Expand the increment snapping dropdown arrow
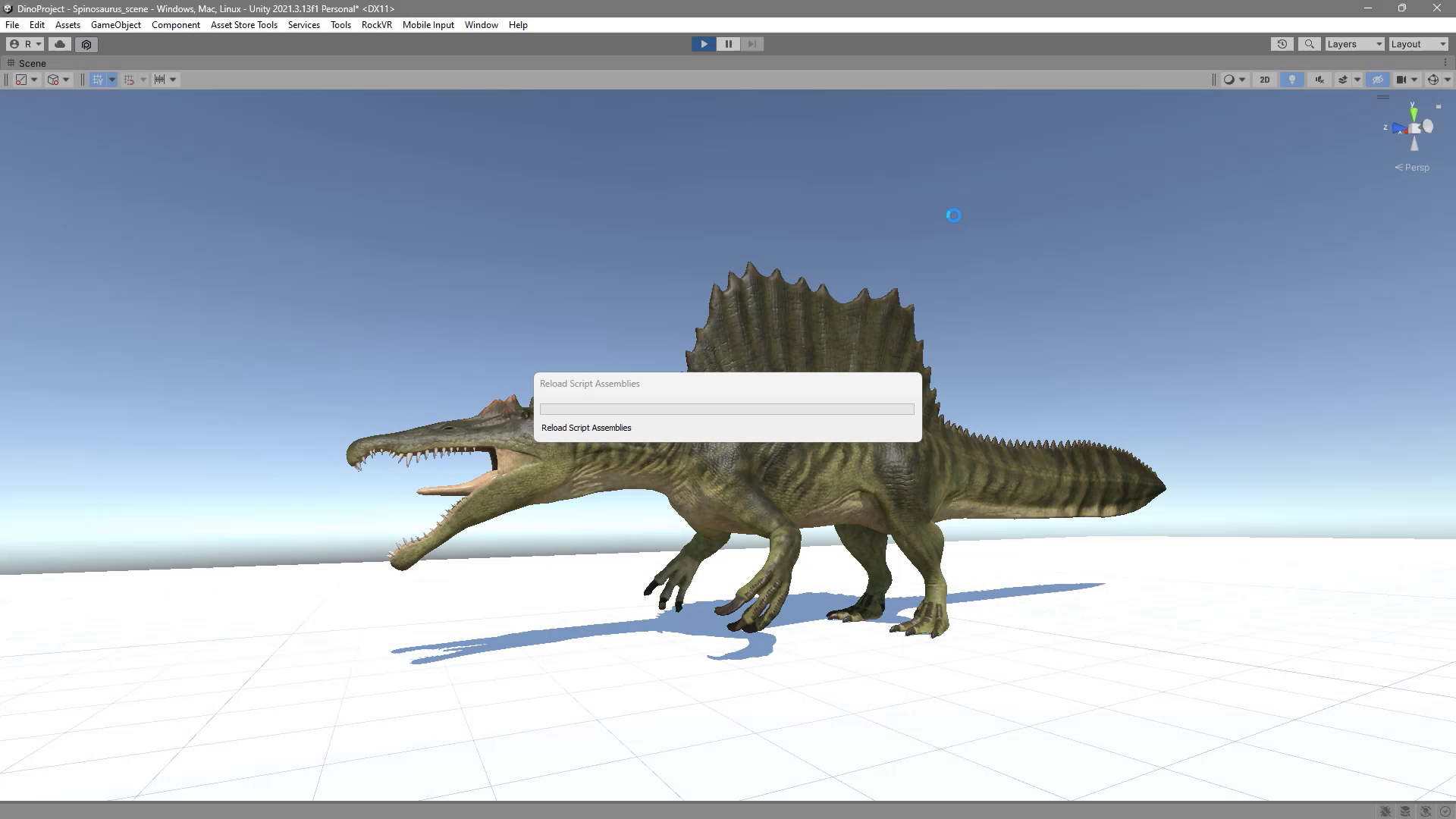This screenshot has width=1456, height=819. coord(173,80)
